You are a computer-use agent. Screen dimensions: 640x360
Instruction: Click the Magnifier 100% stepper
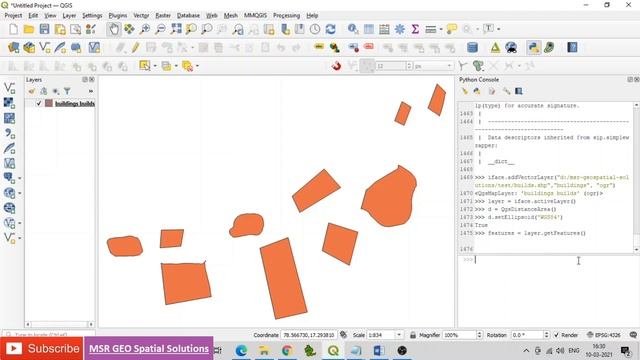click(479, 335)
